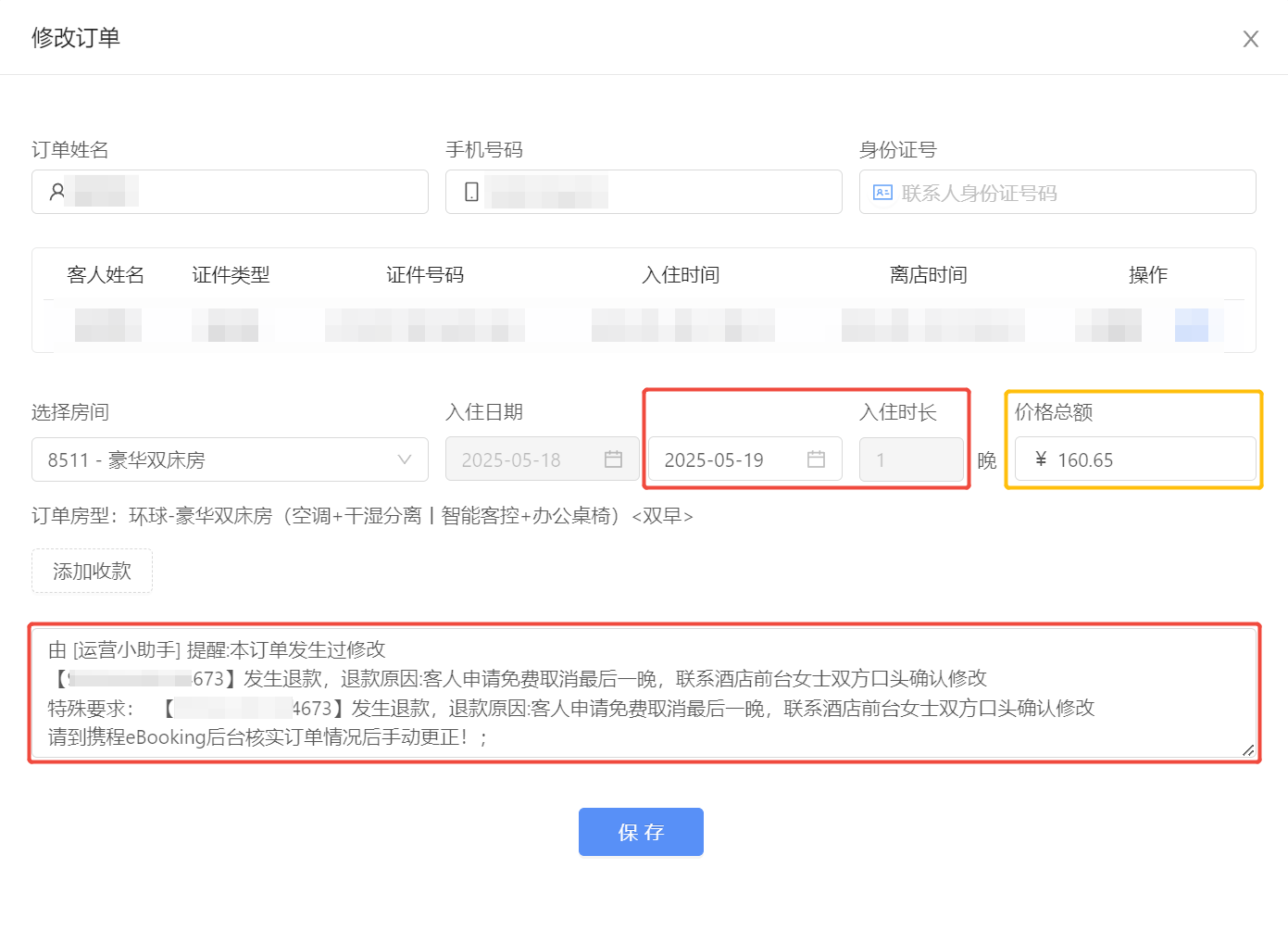This screenshot has height=931, width=1288.
Task: Click the remarks textarea resize handle
Action: click(1248, 750)
